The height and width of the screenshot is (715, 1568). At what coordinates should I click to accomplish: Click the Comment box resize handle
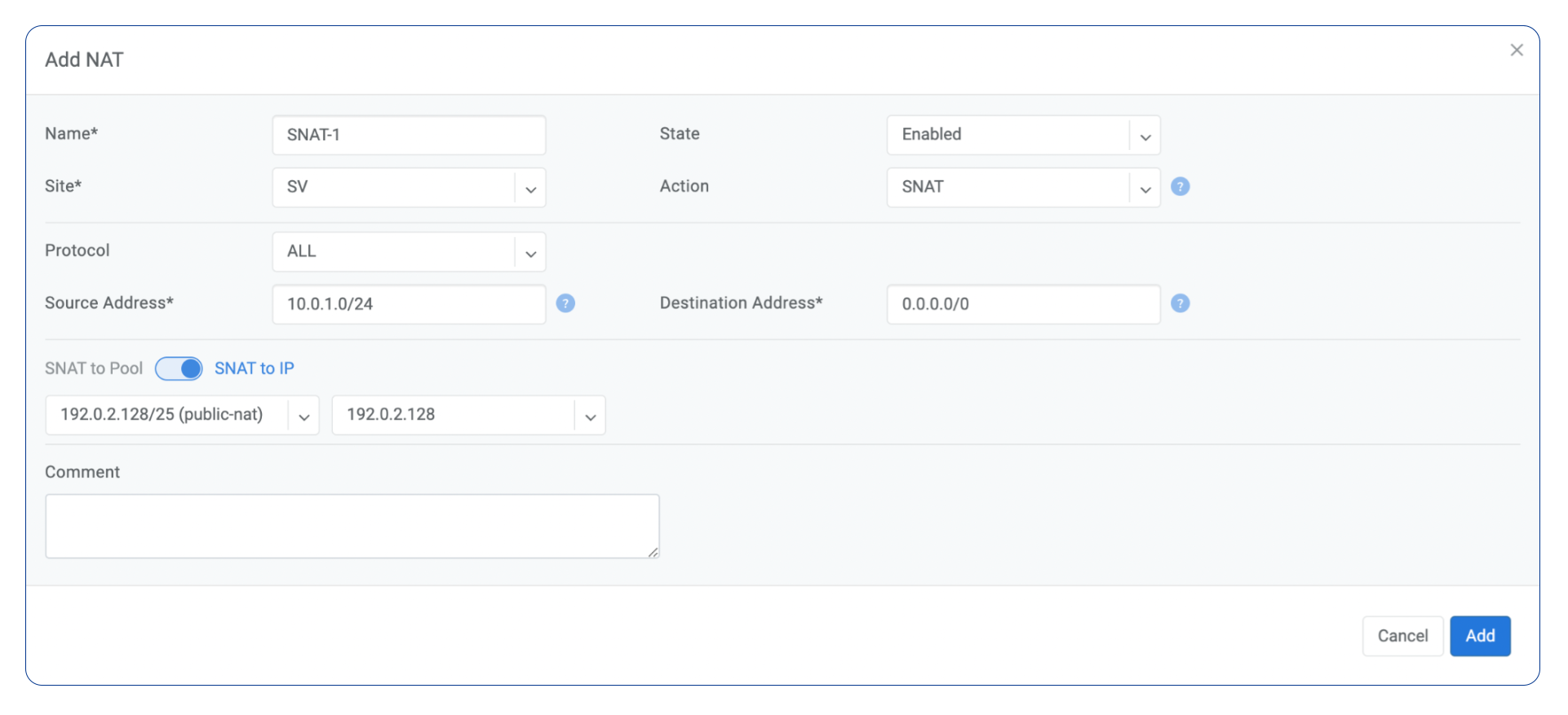pyautogui.click(x=653, y=553)
